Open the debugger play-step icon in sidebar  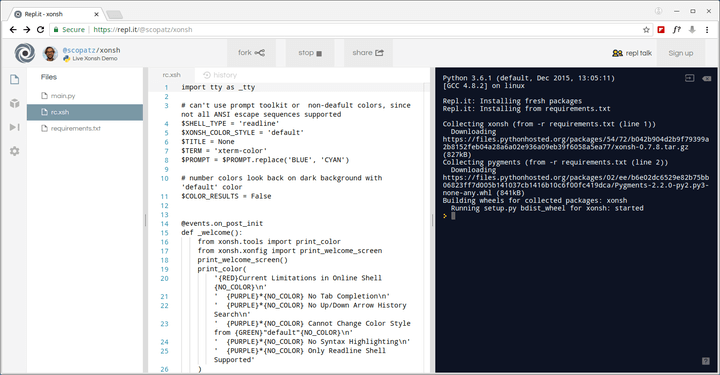click(15, 127)
